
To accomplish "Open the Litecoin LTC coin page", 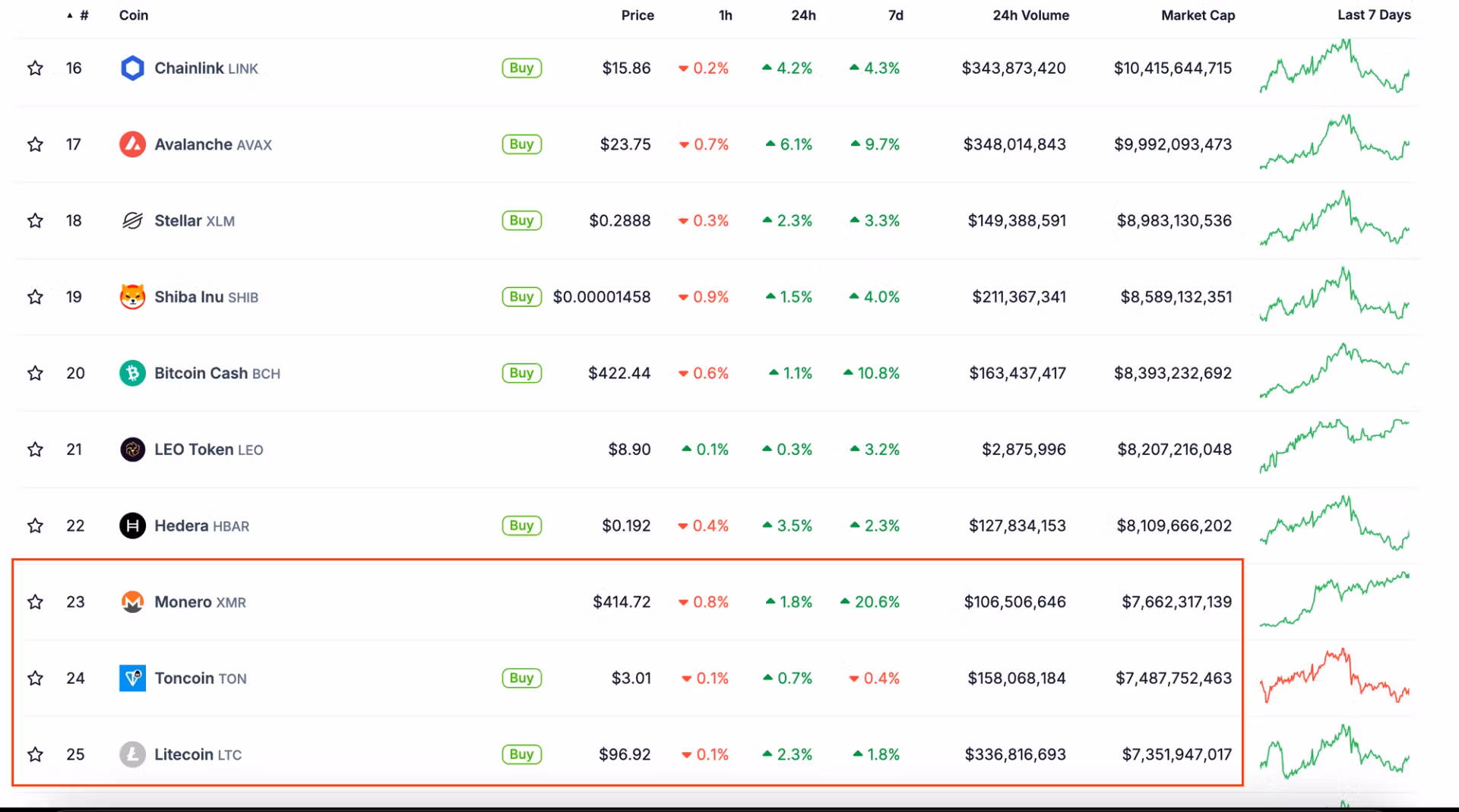I will coord(198,754).
